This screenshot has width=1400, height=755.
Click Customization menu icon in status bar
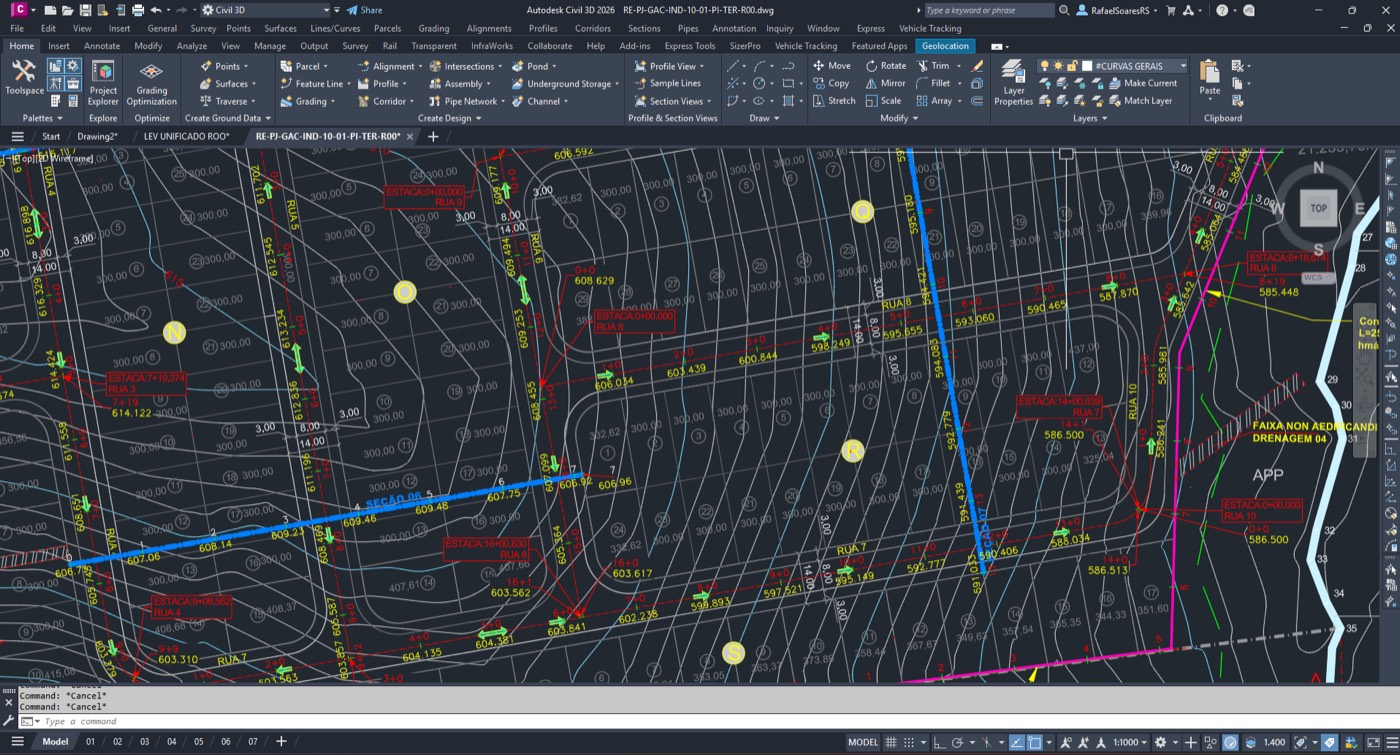pos(1390,742)
